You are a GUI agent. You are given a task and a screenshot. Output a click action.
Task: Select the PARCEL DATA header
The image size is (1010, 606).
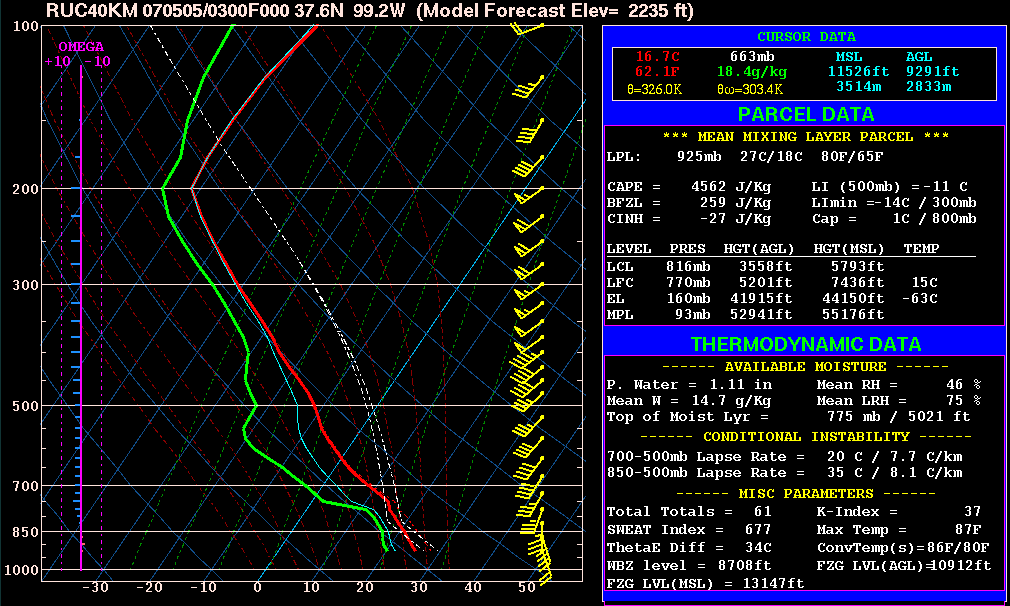coord(803,114)
